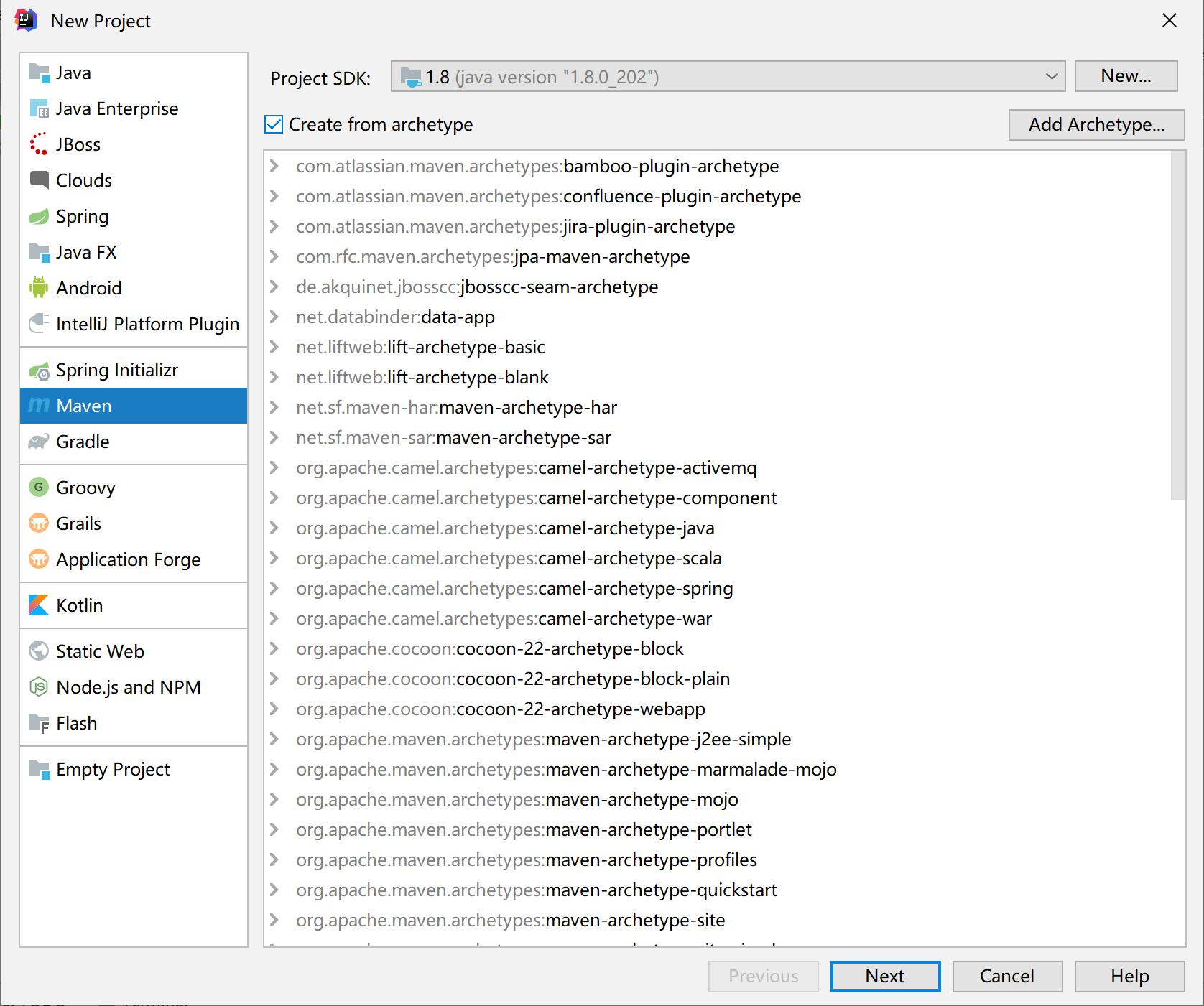Expand camel-archetype-java node
This screenshot has height=1006, width=1204.
click(x=274, y=528)
